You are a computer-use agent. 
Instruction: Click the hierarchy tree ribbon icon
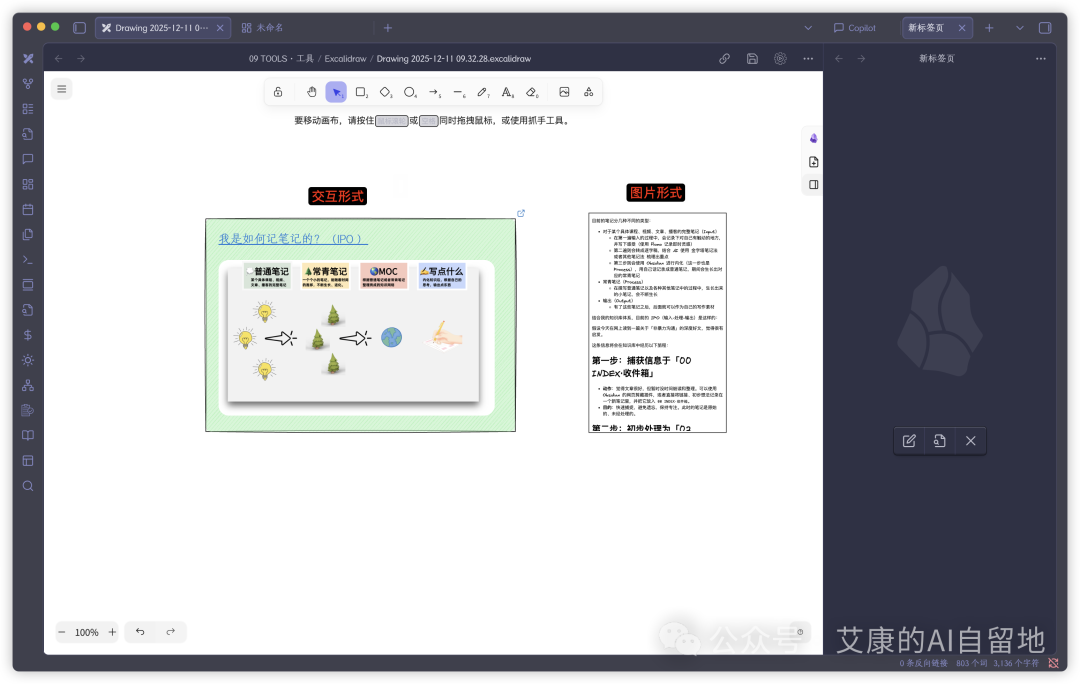click(28, 385)
